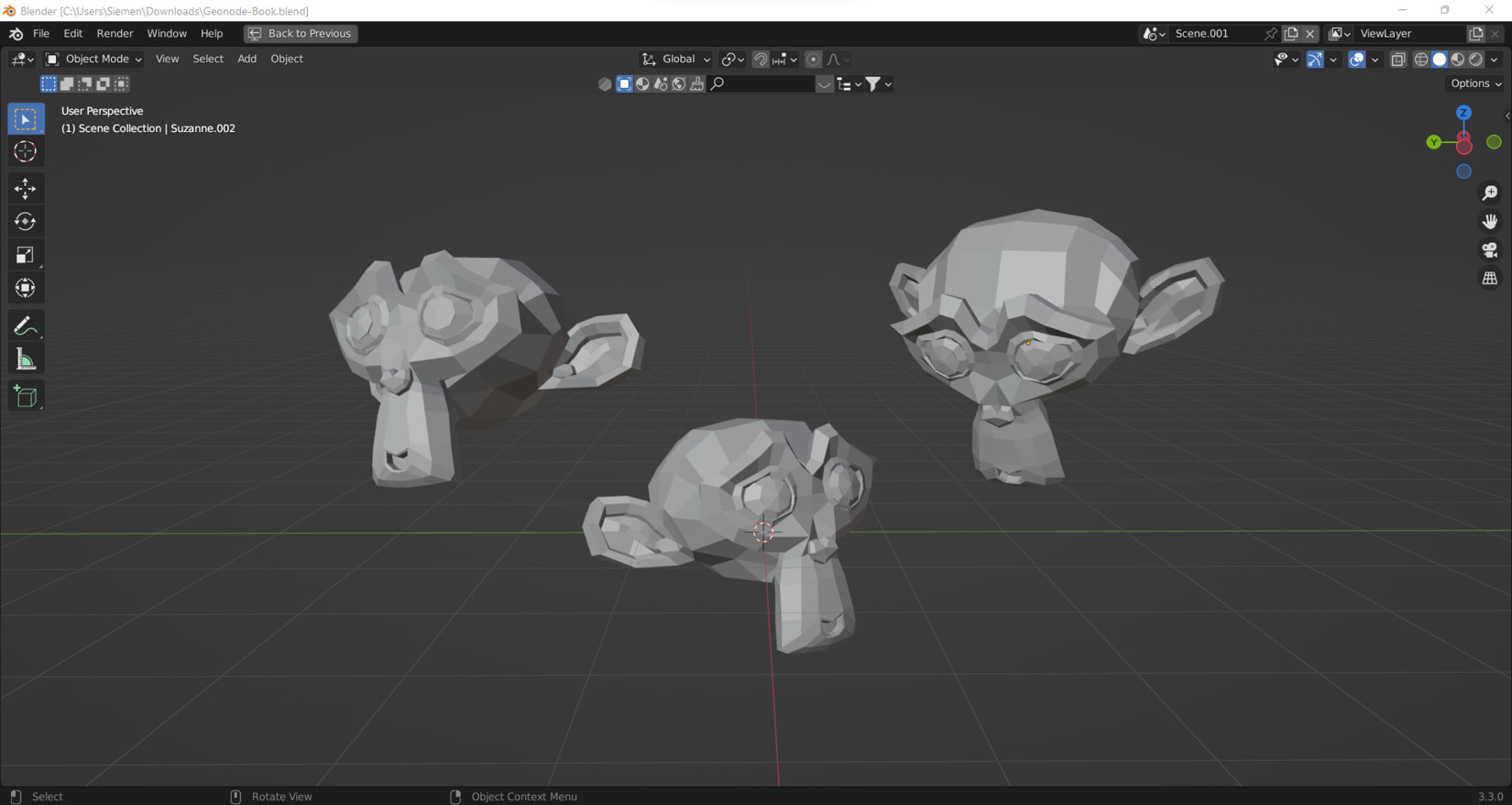
Task: Switch to Material Preview shading
Action: click(x=1458, y=59)
